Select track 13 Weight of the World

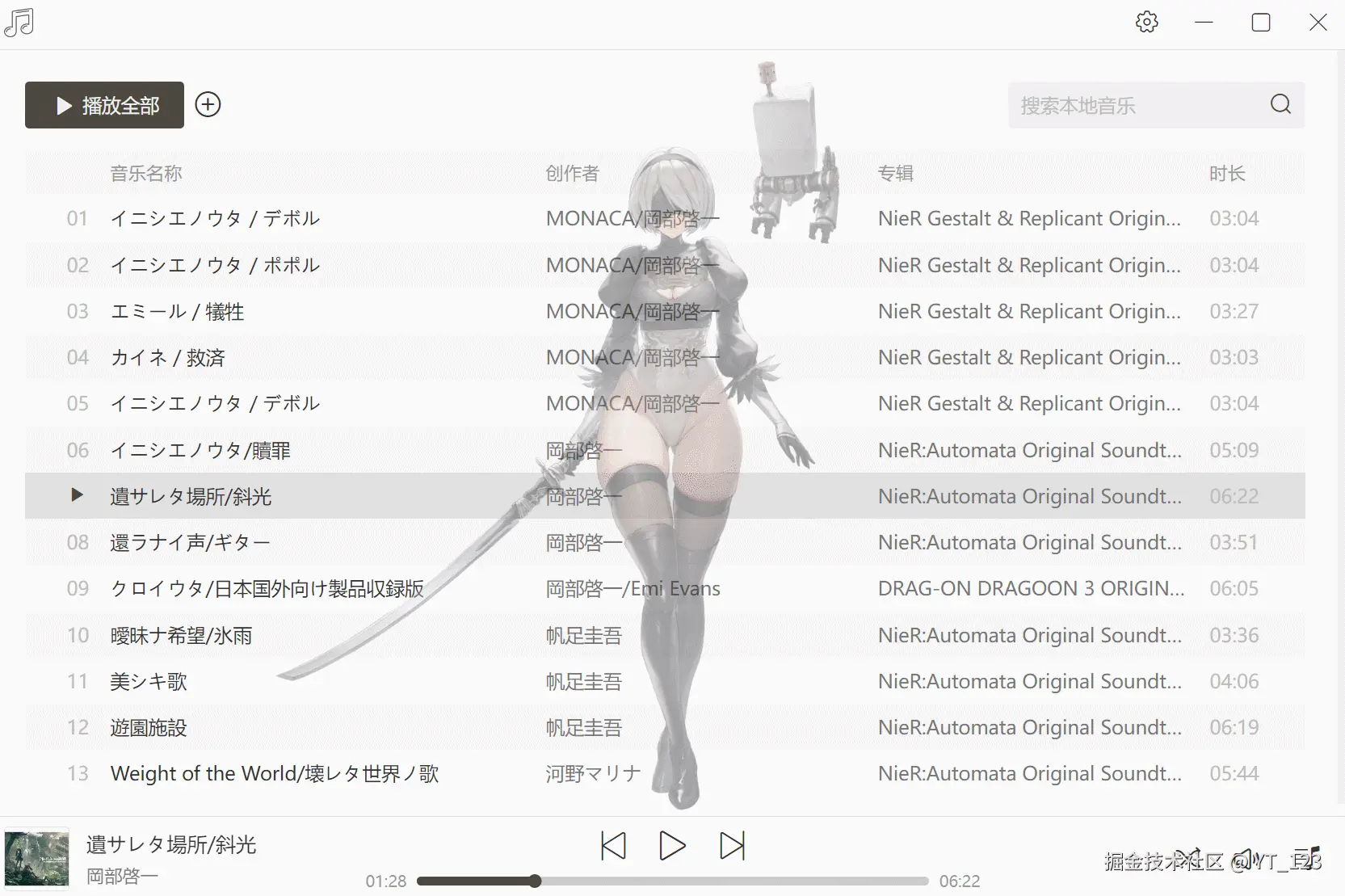pyautogui.click(x=275, y=773)
